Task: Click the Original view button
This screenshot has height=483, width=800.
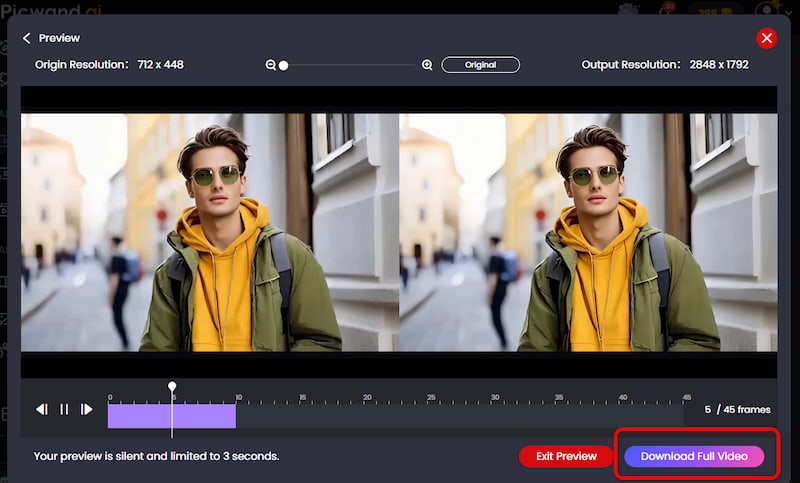Action: click(481, 65)
